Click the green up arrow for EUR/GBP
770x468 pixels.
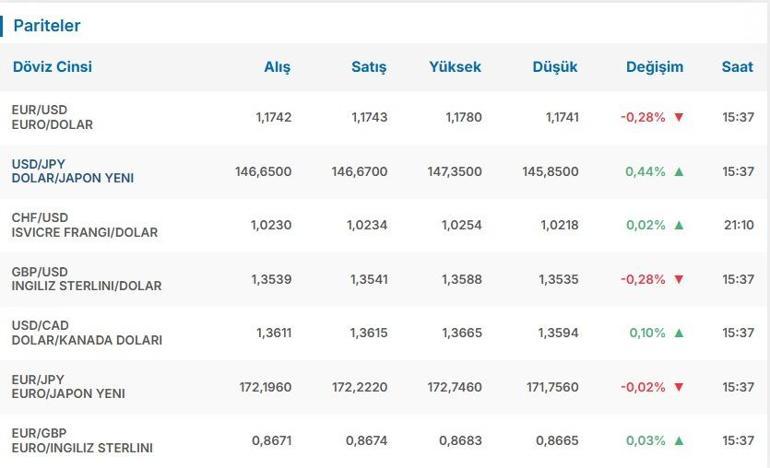click(679, 440)
